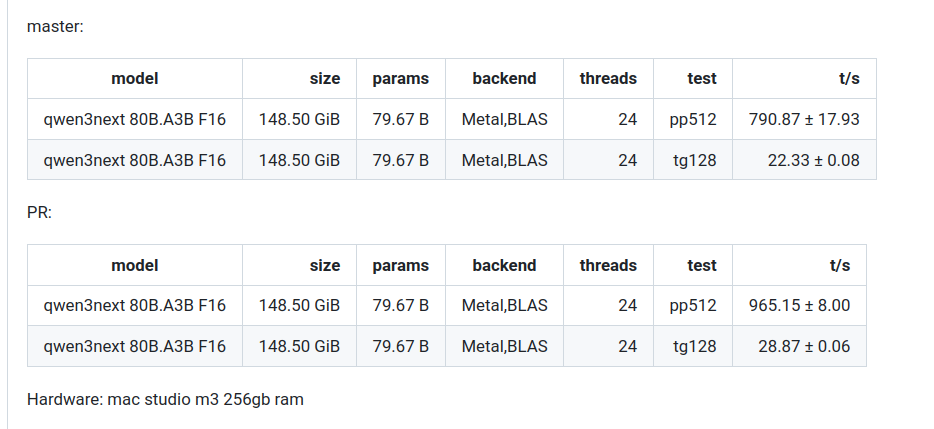934x429 pixels.
Task: Click the "test" header in master table
Action: (702, 78)
